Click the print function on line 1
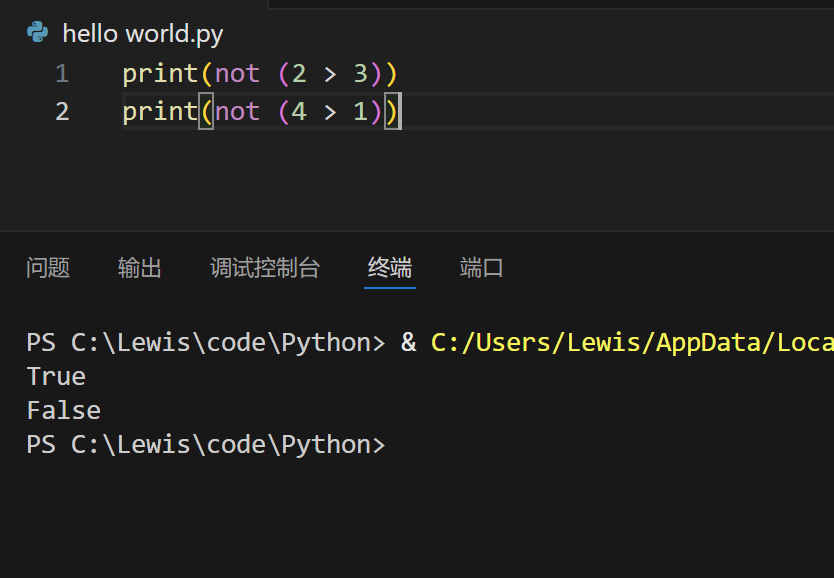 click(160, 74)
